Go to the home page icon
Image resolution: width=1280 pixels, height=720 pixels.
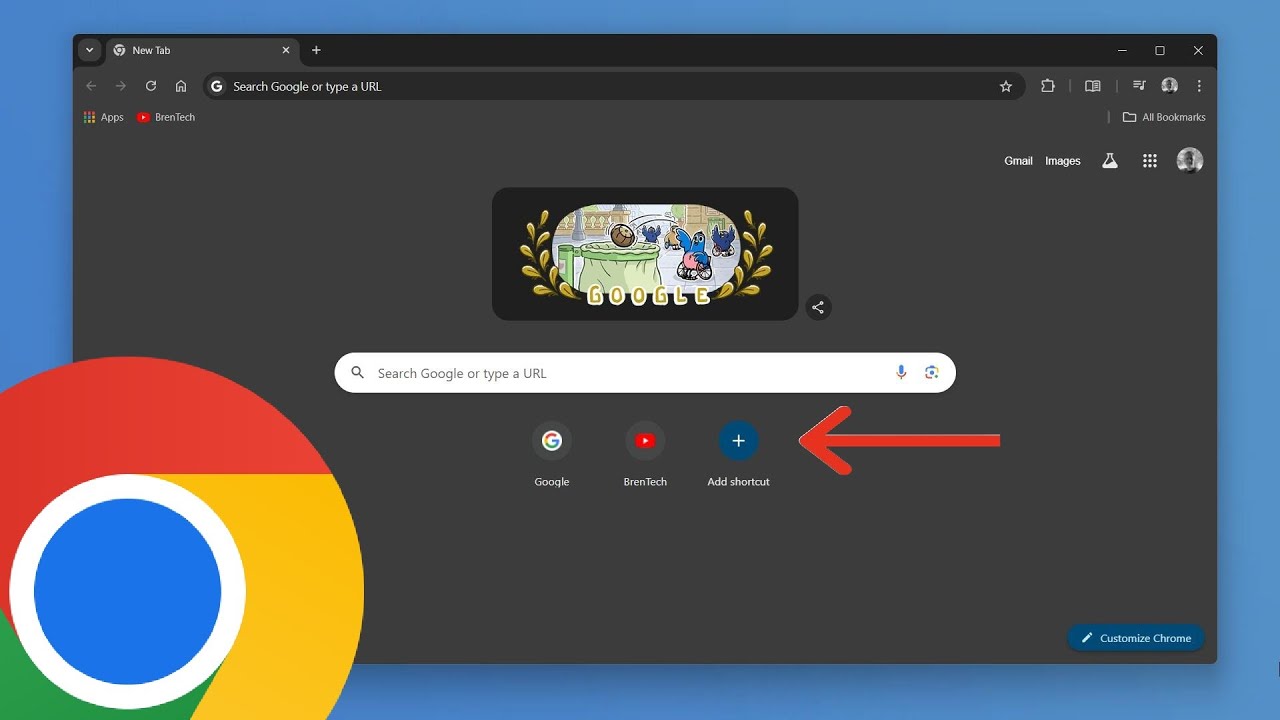(181, 86)
